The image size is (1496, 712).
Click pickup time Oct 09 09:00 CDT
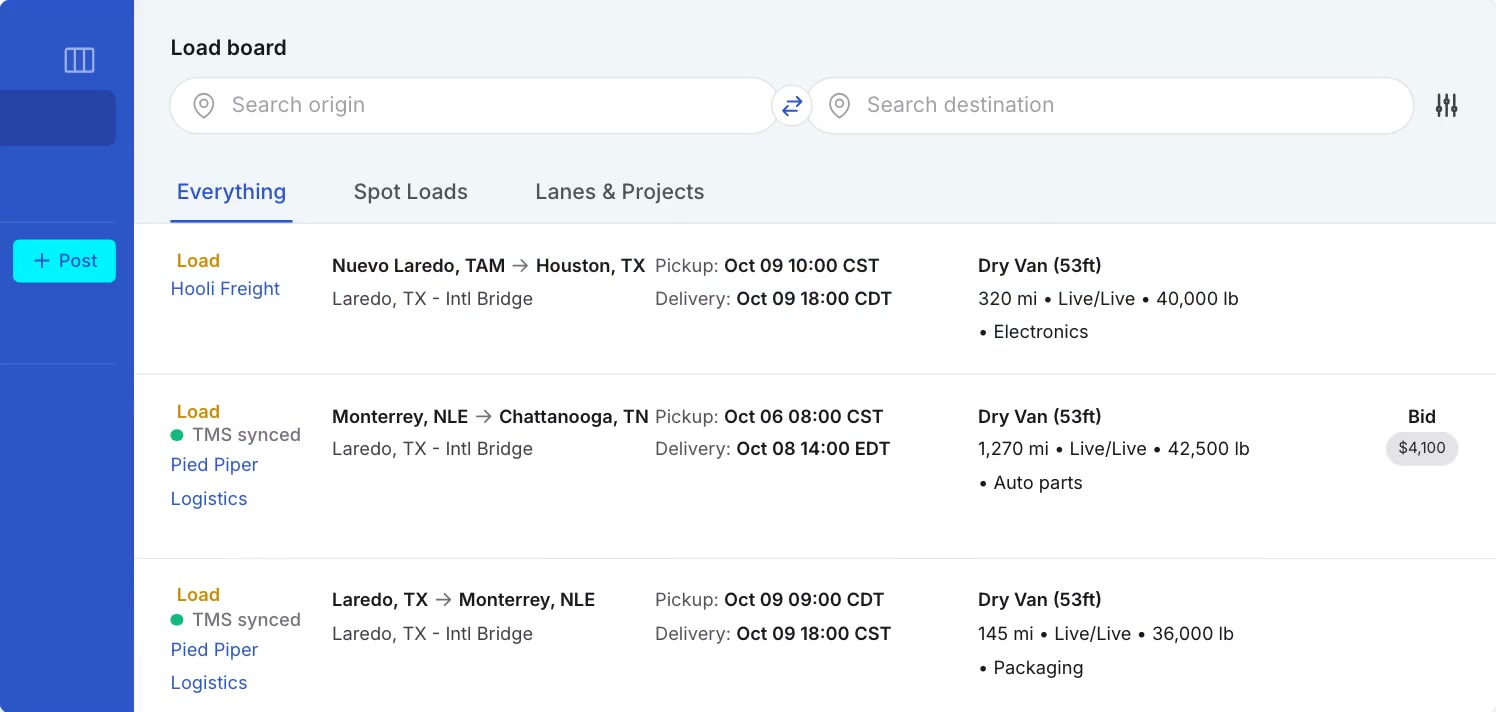(x=804, y=600)
